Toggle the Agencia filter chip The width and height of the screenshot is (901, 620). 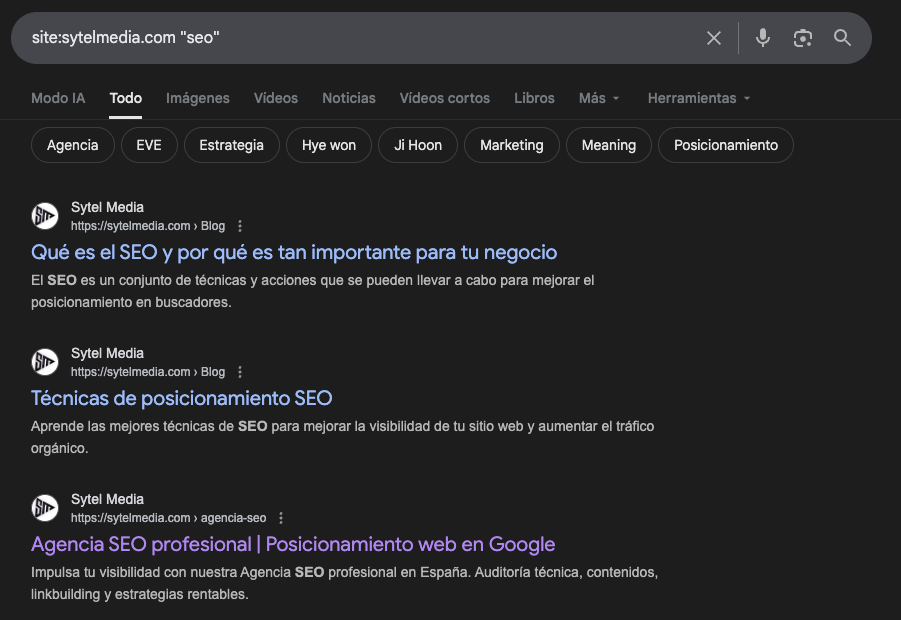click(71, 144)
